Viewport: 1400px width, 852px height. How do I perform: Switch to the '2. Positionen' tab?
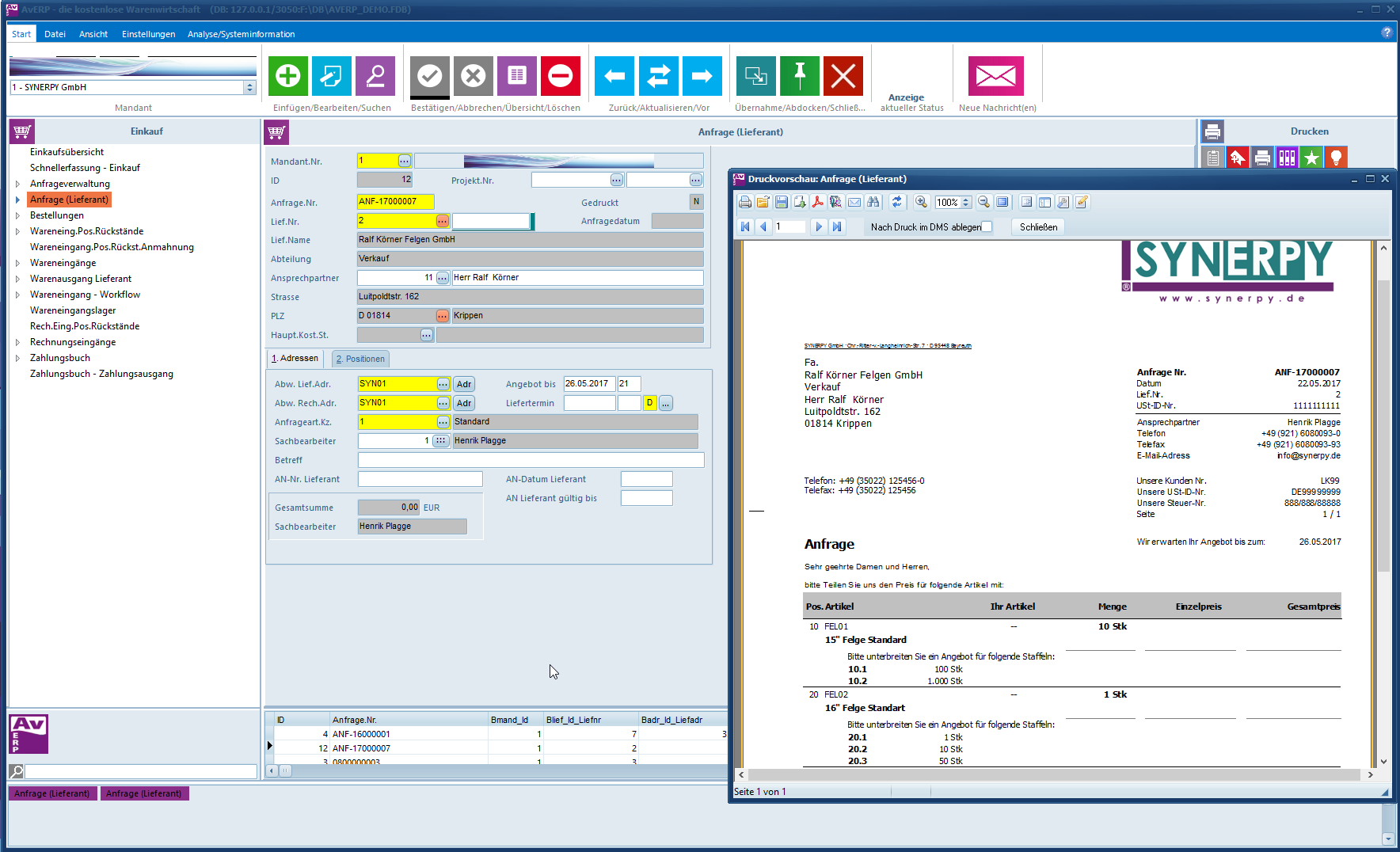click(360, 359)
